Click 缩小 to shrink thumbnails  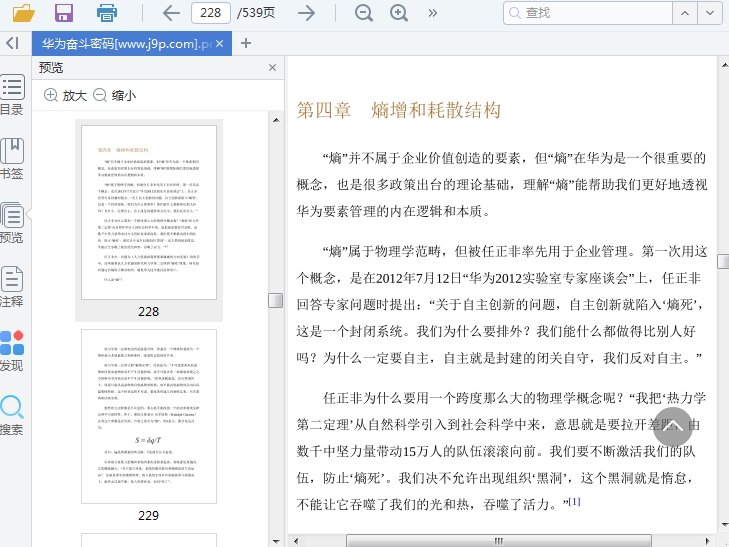114,95
